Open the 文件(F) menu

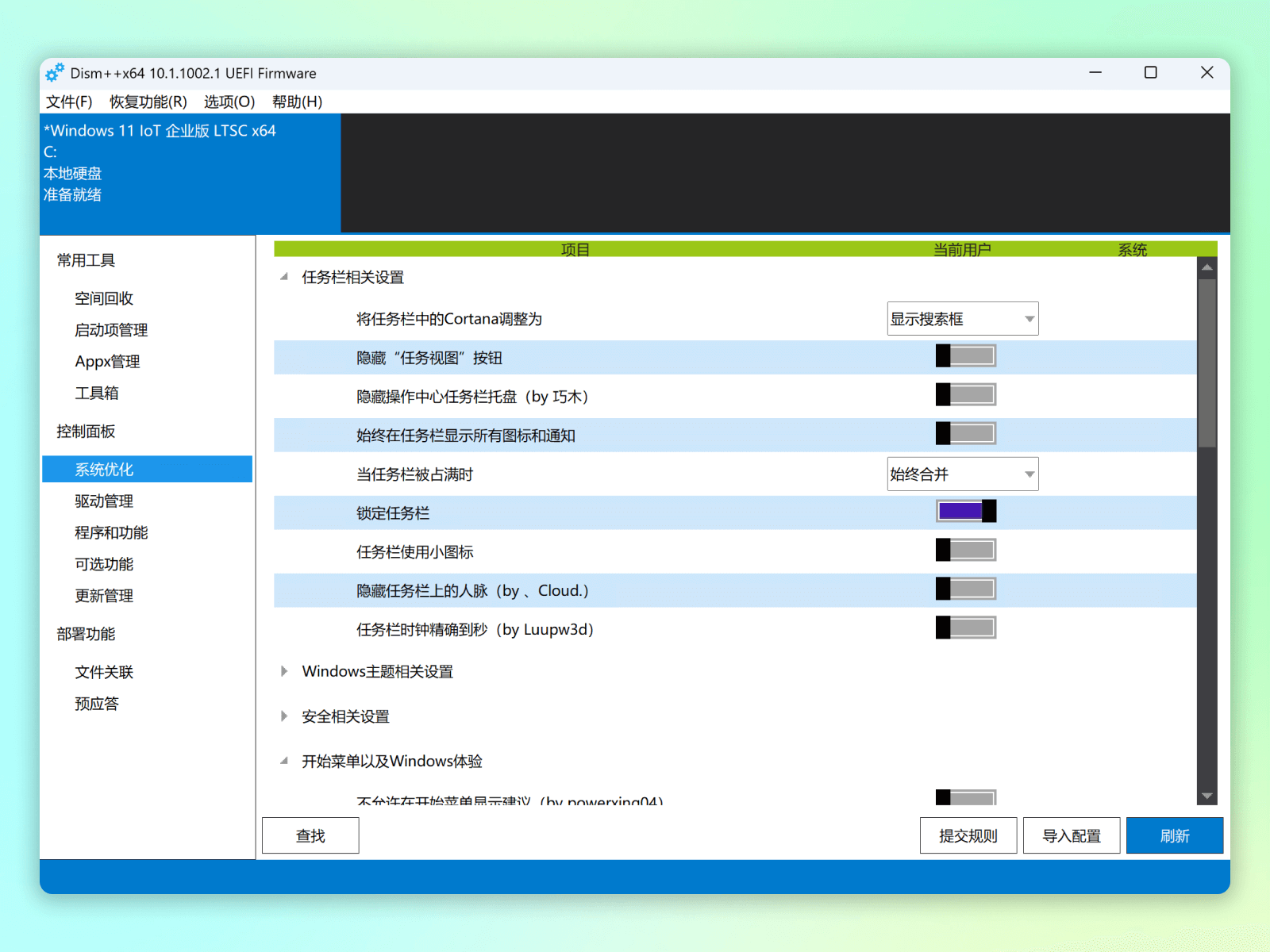tap(69, 102)
